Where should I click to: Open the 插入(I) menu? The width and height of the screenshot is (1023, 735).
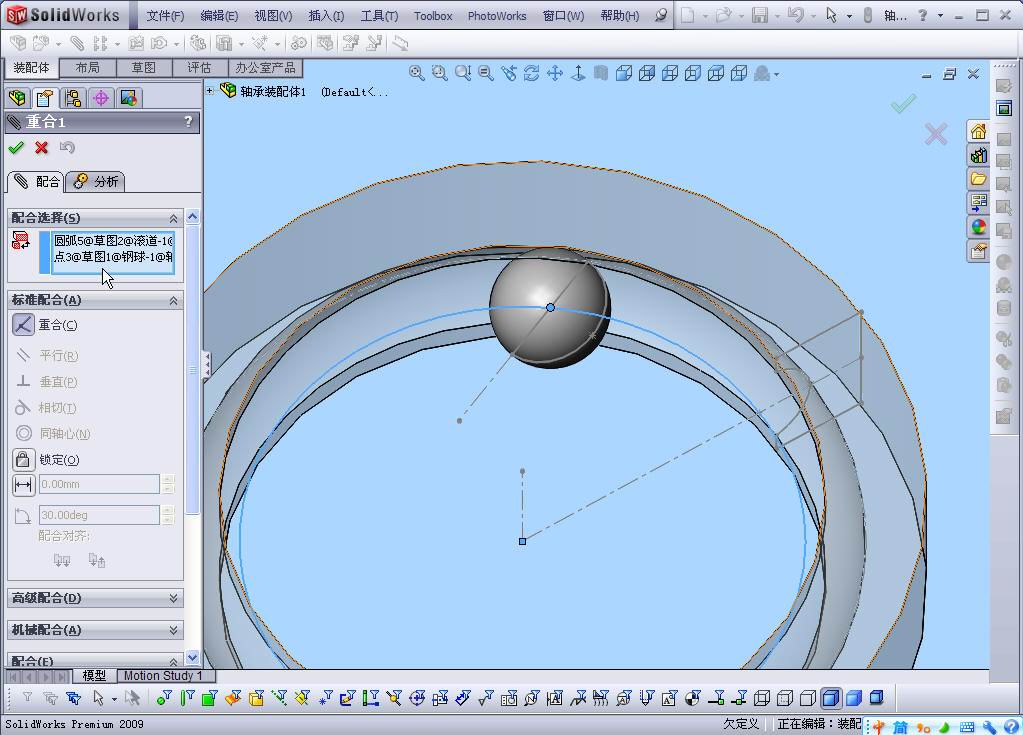pyautogui.click(x=326, y=16)
